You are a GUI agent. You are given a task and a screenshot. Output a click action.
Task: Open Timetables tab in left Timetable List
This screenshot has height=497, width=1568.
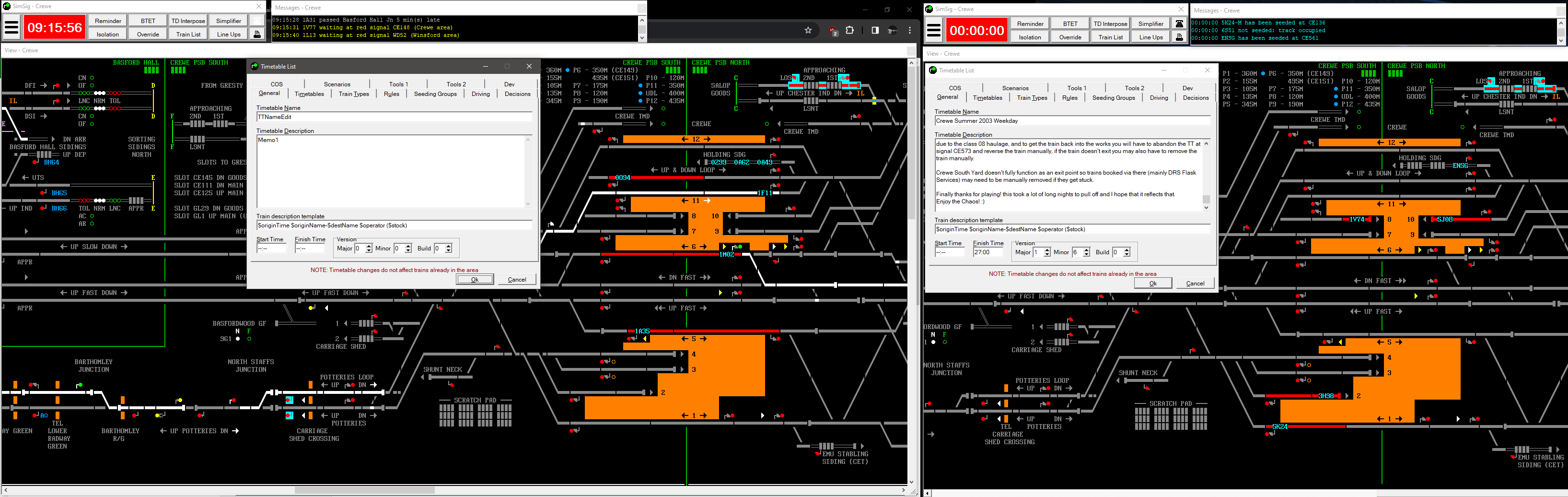(309, 94)
